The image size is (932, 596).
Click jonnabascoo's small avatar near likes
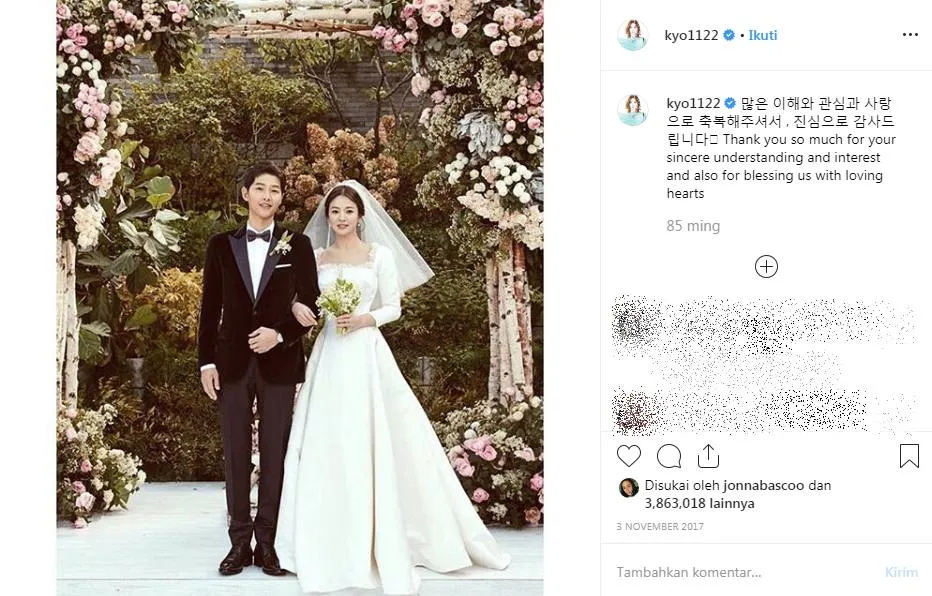point(629,488)
